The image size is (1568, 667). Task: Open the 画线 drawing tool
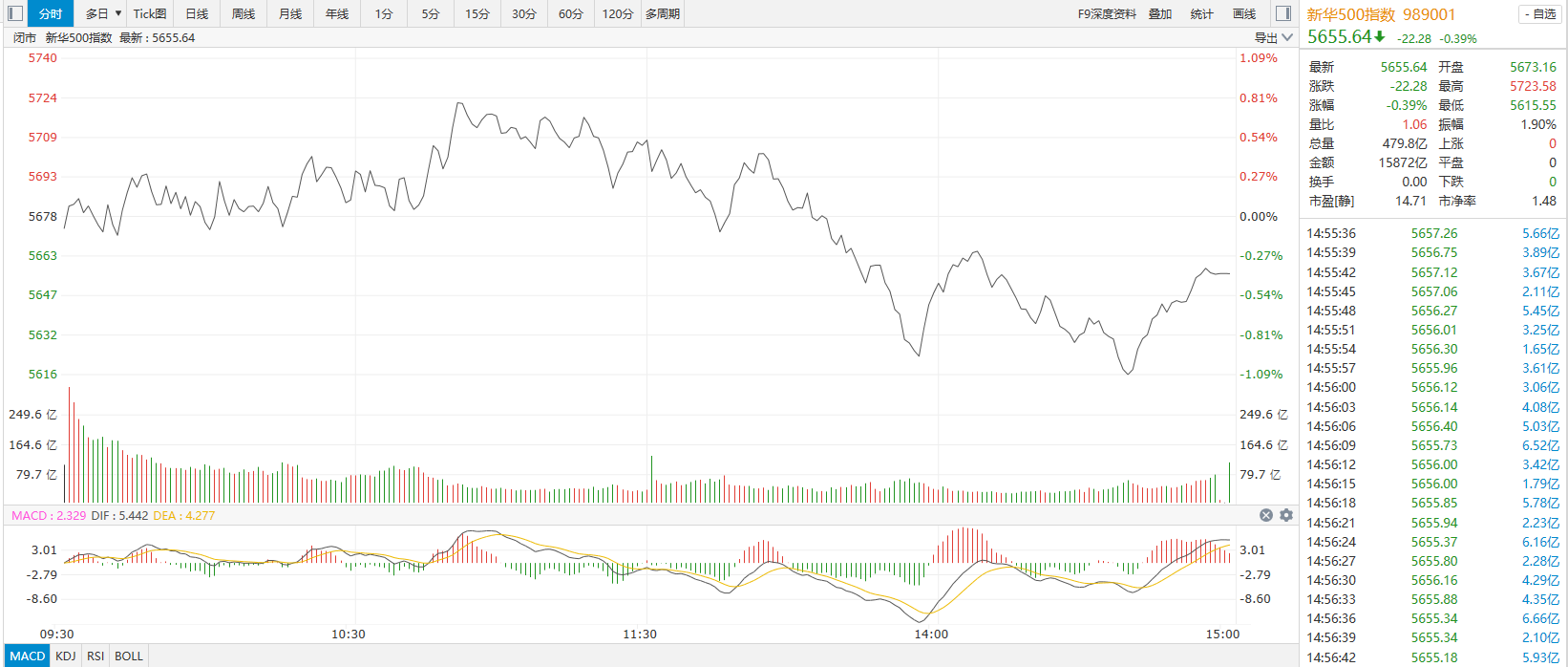click(x=1244, y=13)
